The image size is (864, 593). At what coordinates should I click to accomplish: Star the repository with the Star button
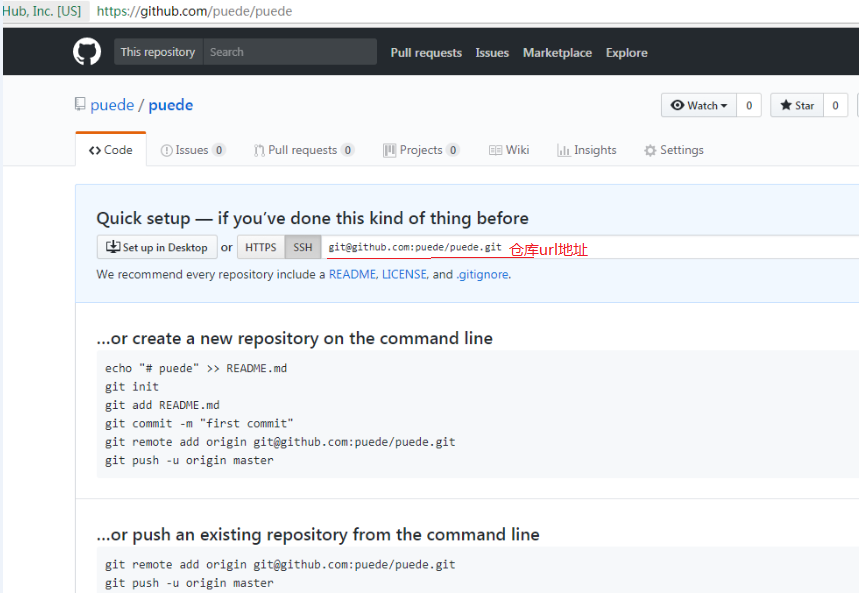click(x=797, y=105)
